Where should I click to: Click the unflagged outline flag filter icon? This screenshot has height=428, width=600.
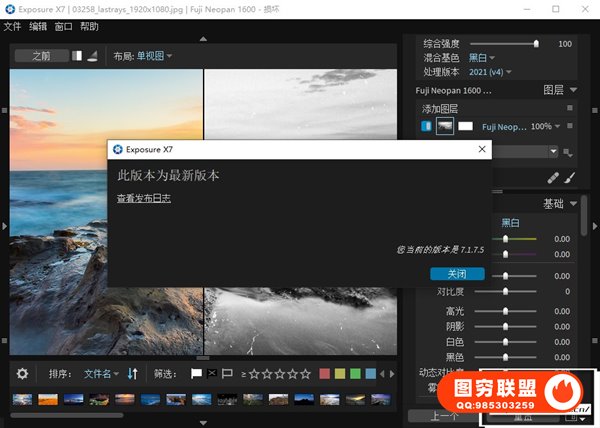[227, 374]
